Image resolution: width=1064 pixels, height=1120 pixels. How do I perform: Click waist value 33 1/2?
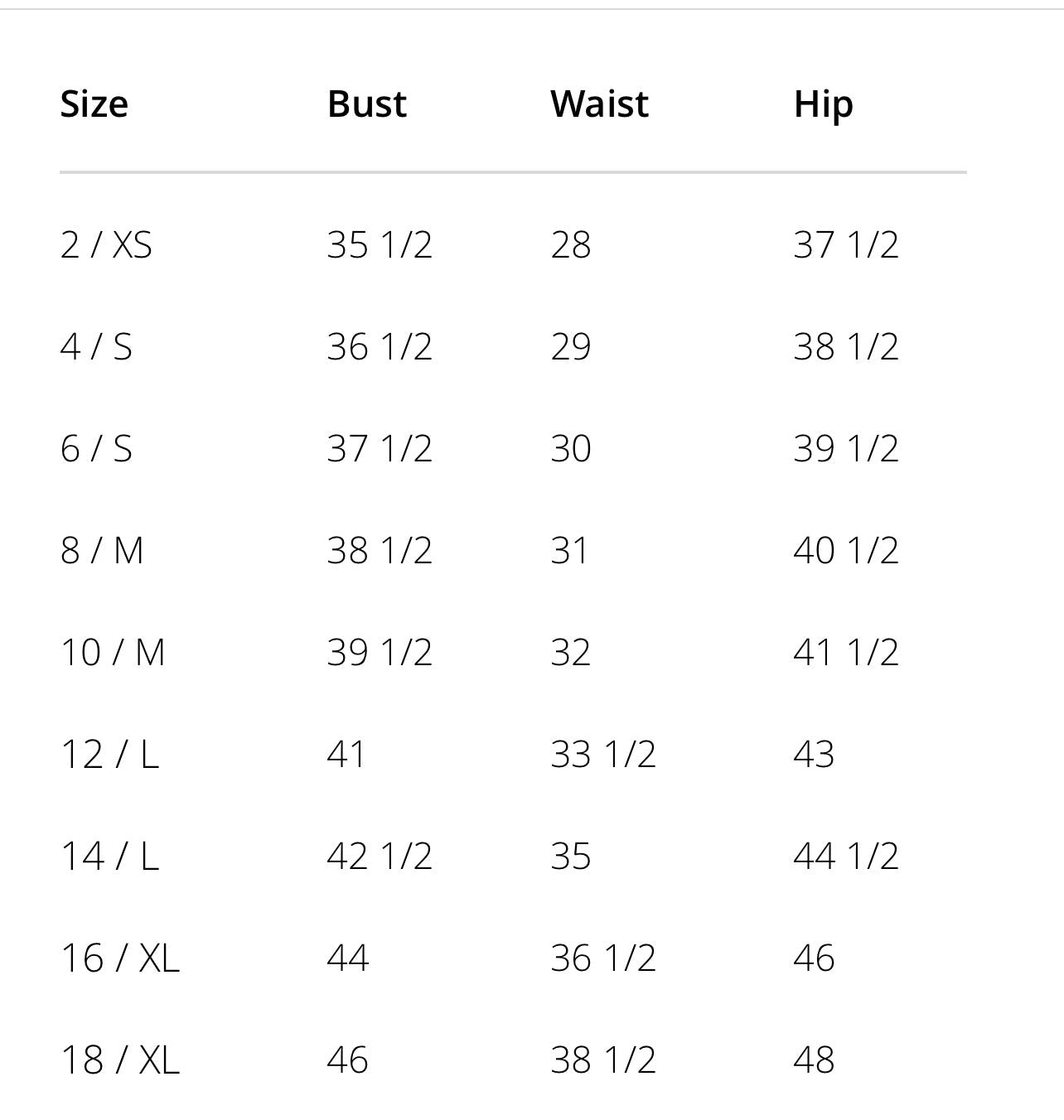click(x=603, y=755)
